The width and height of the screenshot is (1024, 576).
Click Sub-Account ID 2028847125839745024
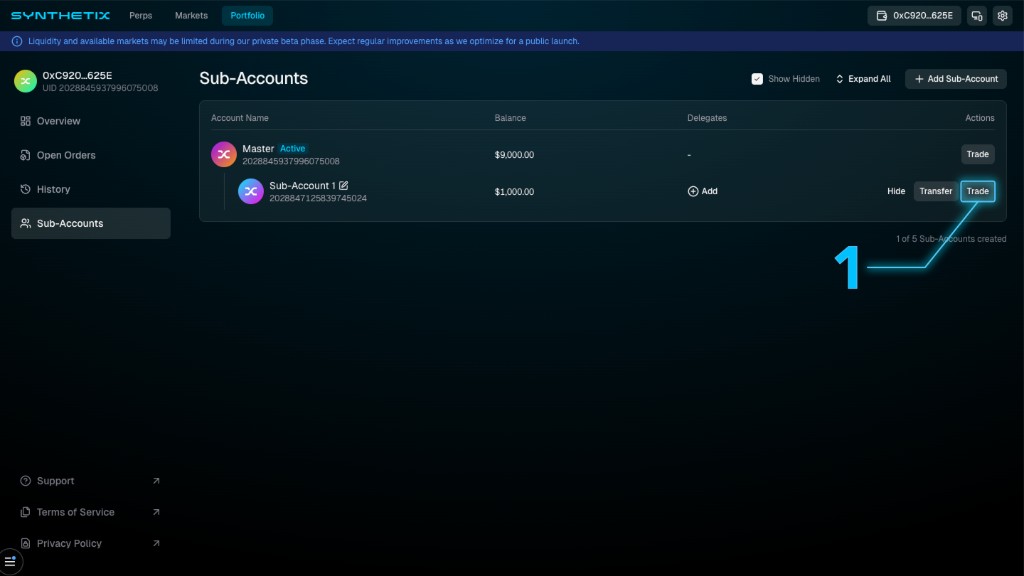click(318, 199)
